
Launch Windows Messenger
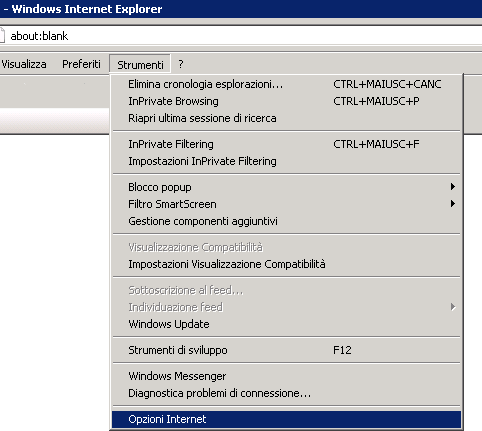tap(286, 376)
